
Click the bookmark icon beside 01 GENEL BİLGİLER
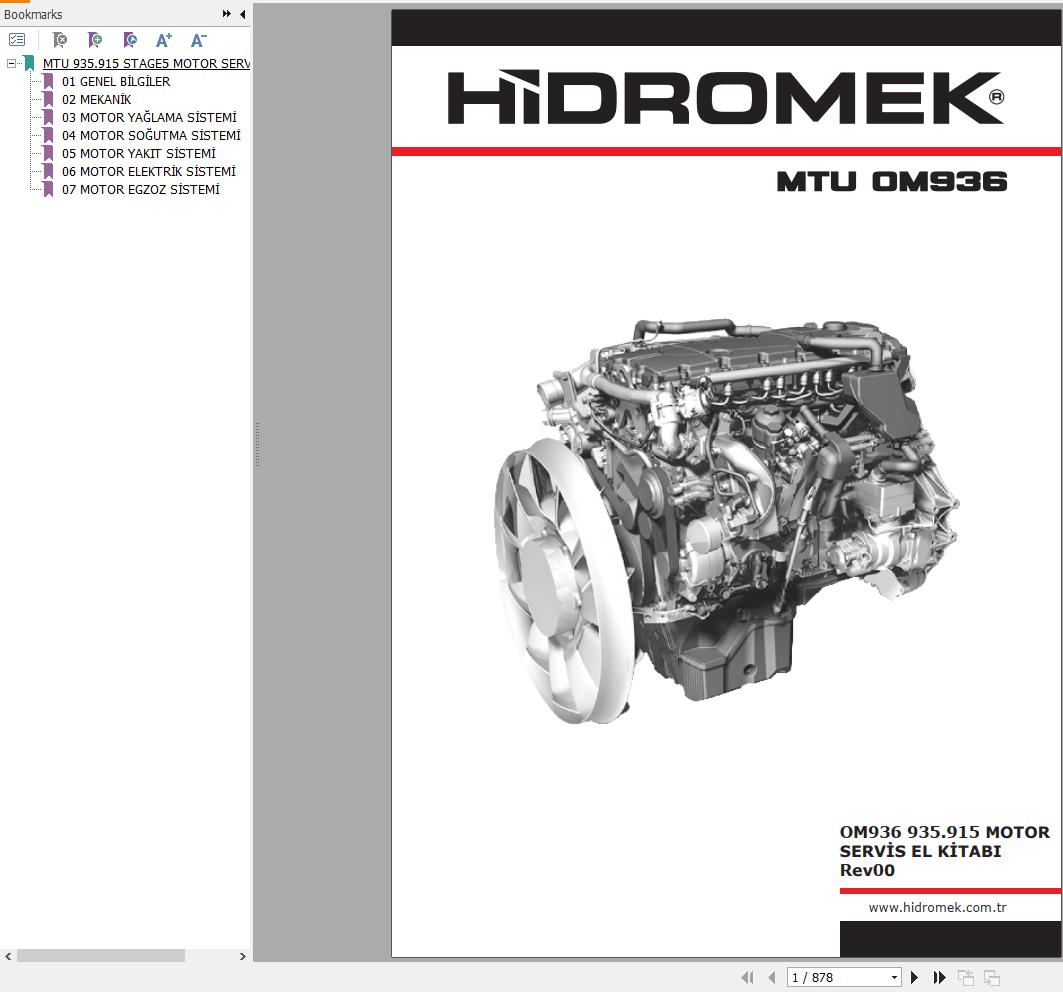[x=48, y=81]
